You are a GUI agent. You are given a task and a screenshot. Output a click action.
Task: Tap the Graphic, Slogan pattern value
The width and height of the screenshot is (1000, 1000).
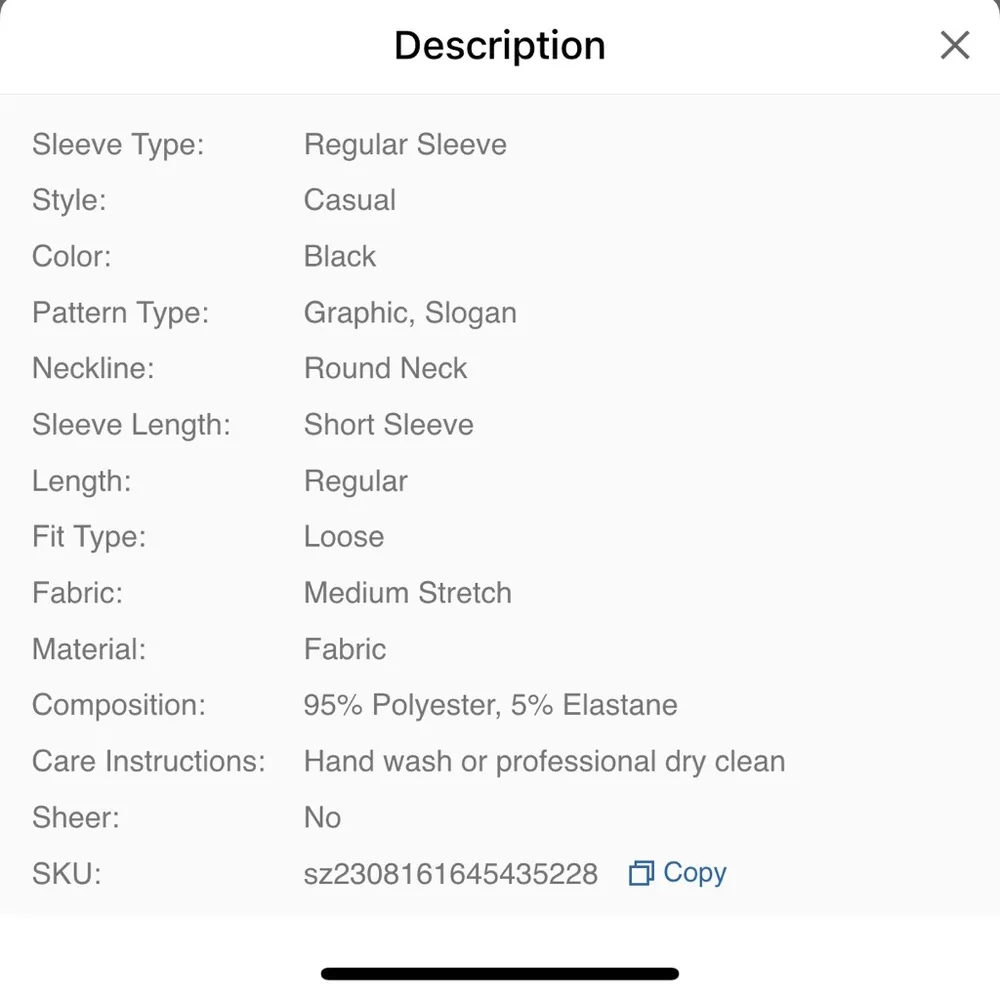[x=410, y=313]
